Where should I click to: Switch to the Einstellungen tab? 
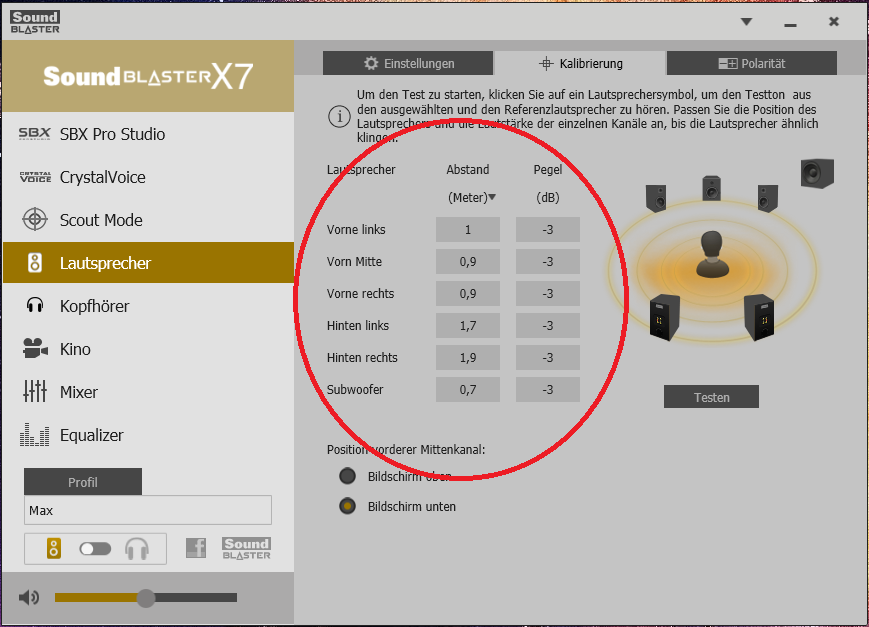408,63
